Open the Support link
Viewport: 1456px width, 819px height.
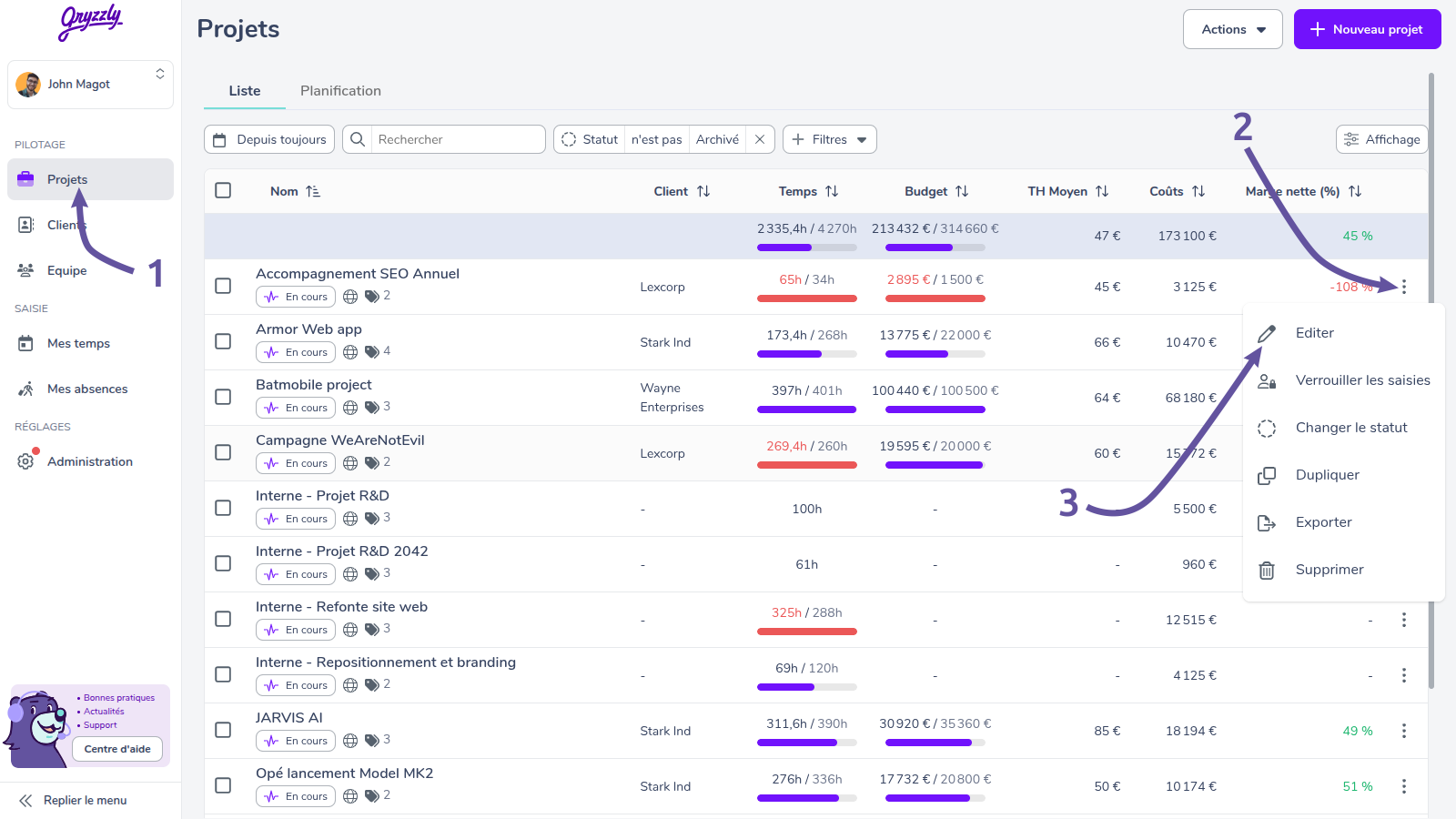[x=100, y=725]
